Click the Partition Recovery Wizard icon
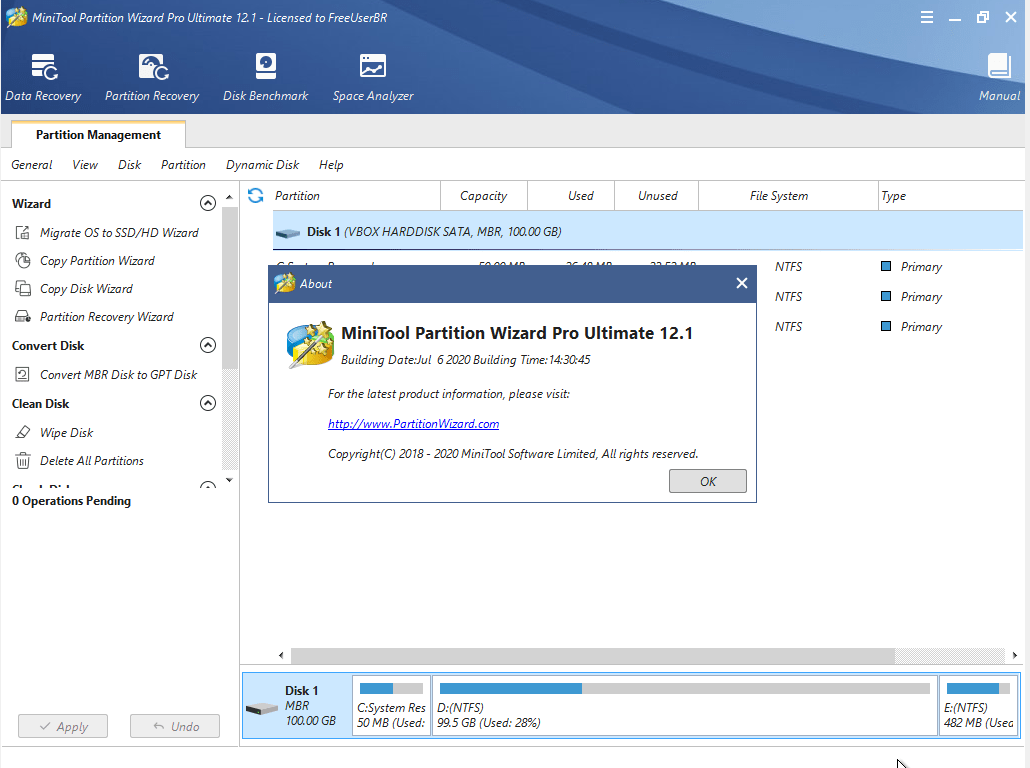 pyautogui.click(x=22, y=317)
